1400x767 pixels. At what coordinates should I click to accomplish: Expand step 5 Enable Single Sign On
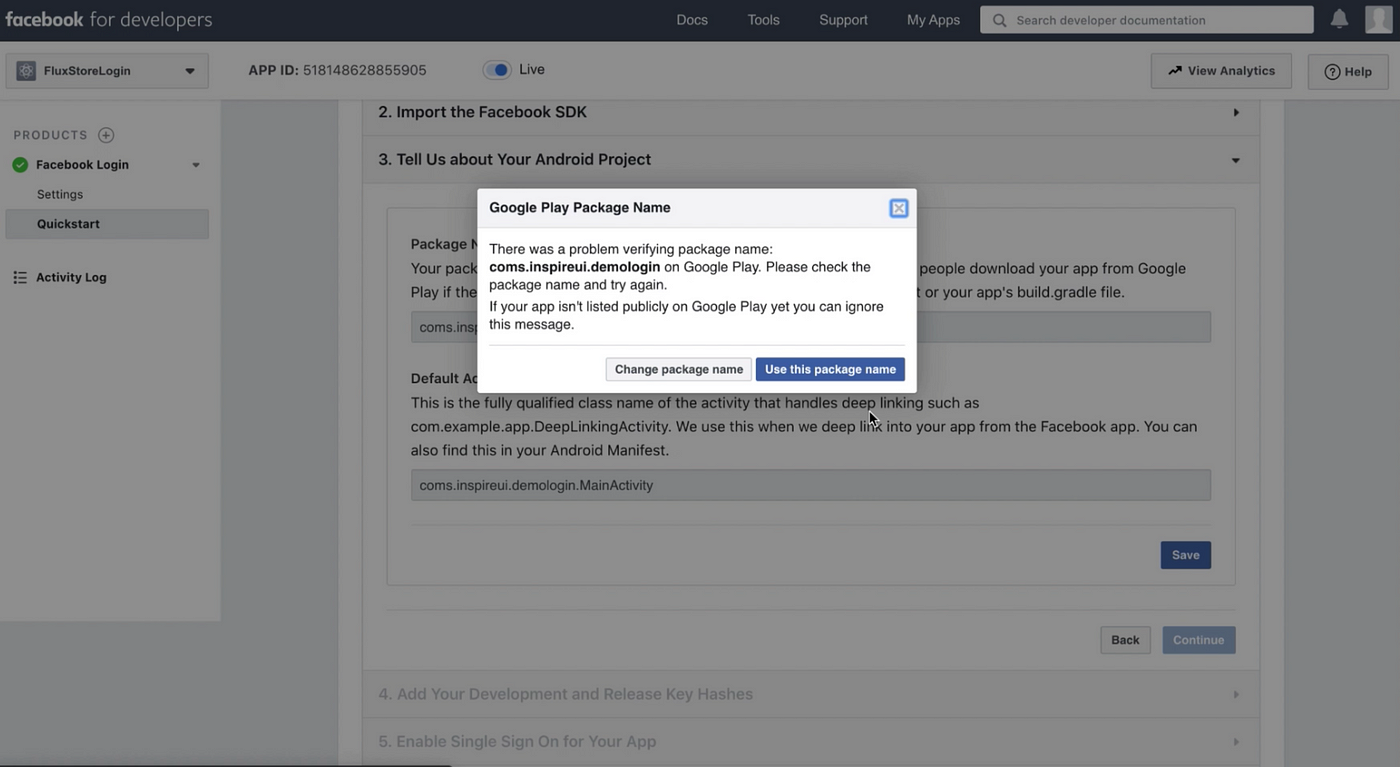810,742
